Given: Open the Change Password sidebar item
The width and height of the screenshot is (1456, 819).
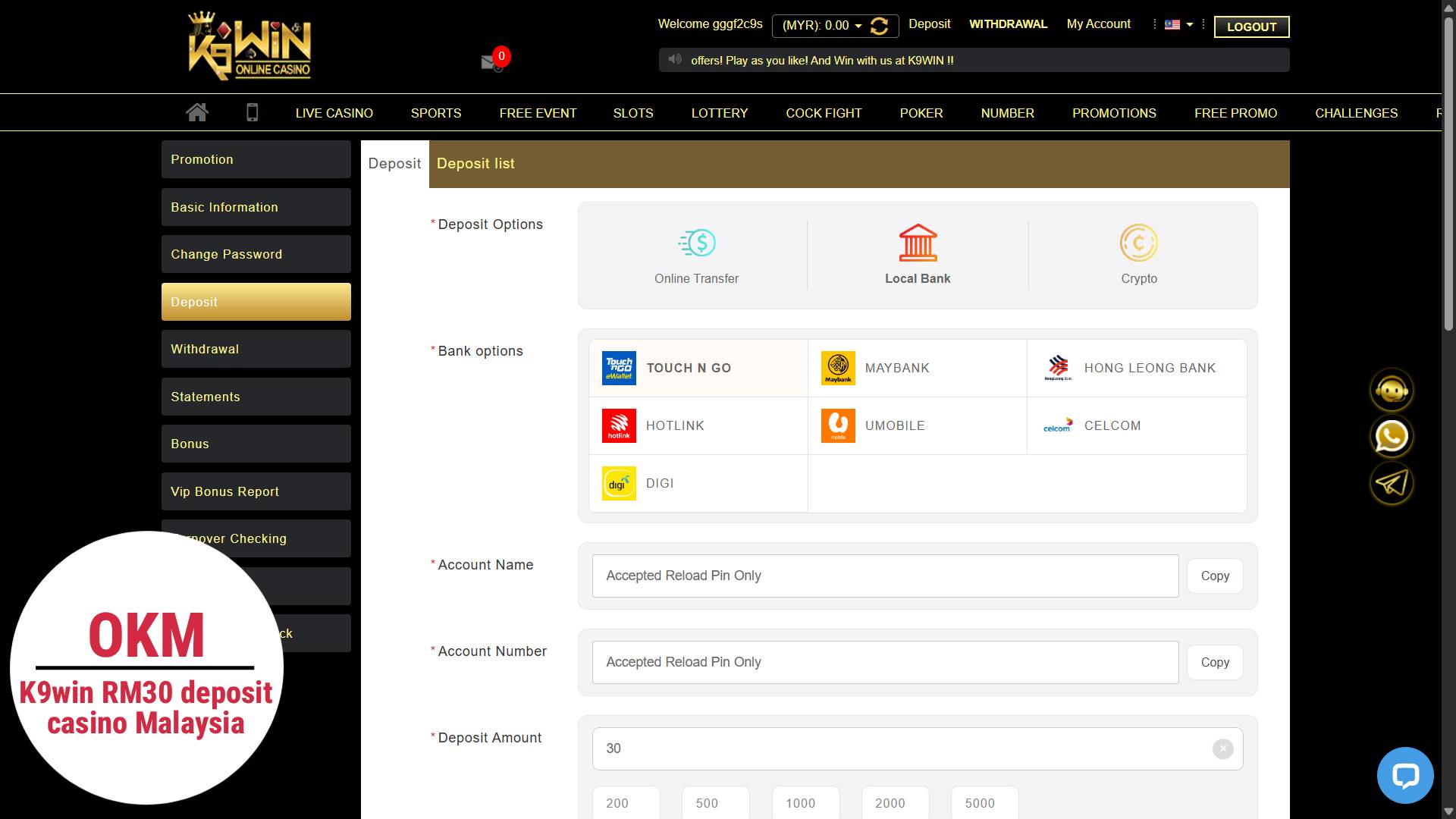Looking at the screenshot, I should point(256,254).
